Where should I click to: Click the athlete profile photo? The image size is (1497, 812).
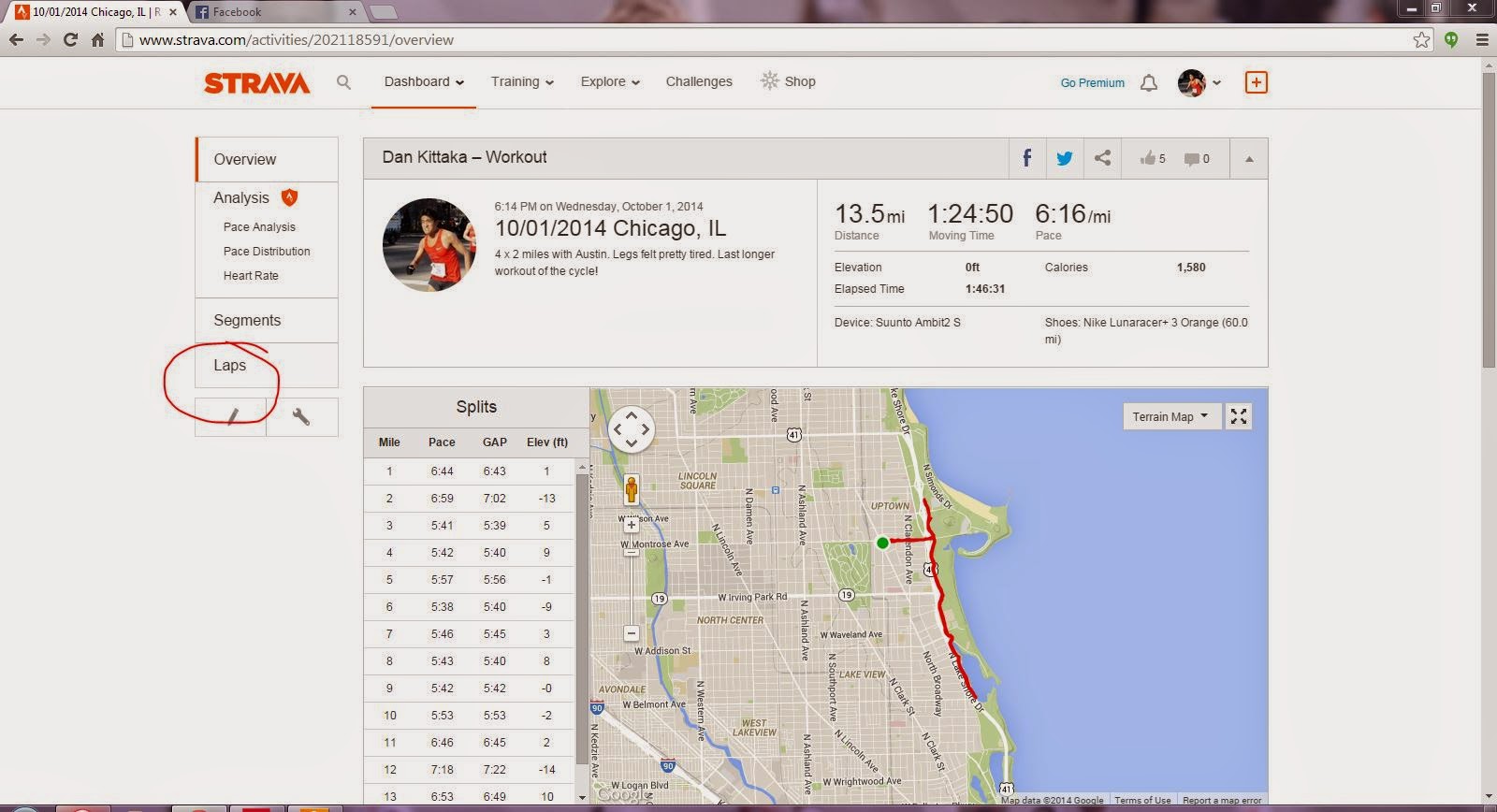[x=429, y=244]
